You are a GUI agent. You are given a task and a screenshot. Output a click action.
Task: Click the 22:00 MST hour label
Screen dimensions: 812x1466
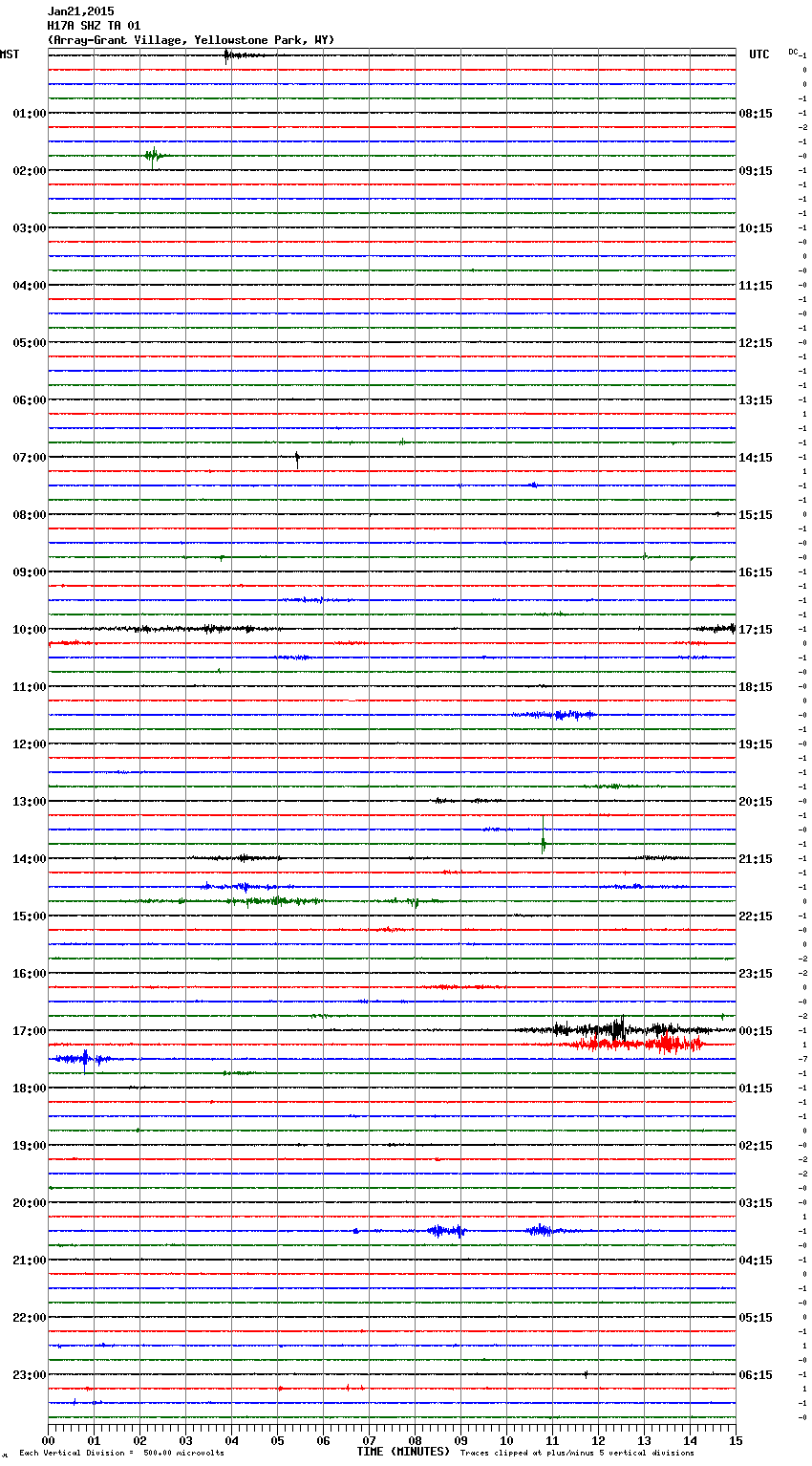pyautogui.click(x=30, y=1318)
